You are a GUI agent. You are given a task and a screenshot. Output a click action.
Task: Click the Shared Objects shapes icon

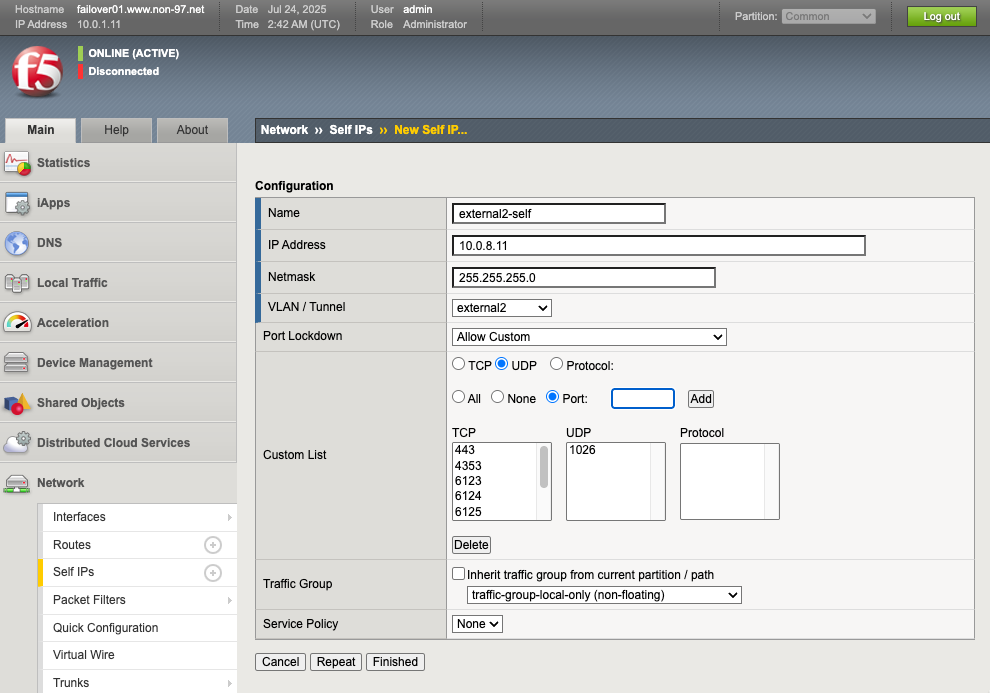point(17,403)
